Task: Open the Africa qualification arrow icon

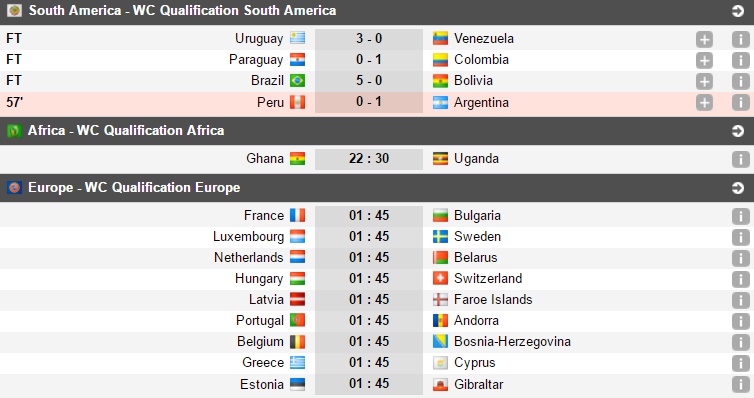Action: [x=738, y=131]
